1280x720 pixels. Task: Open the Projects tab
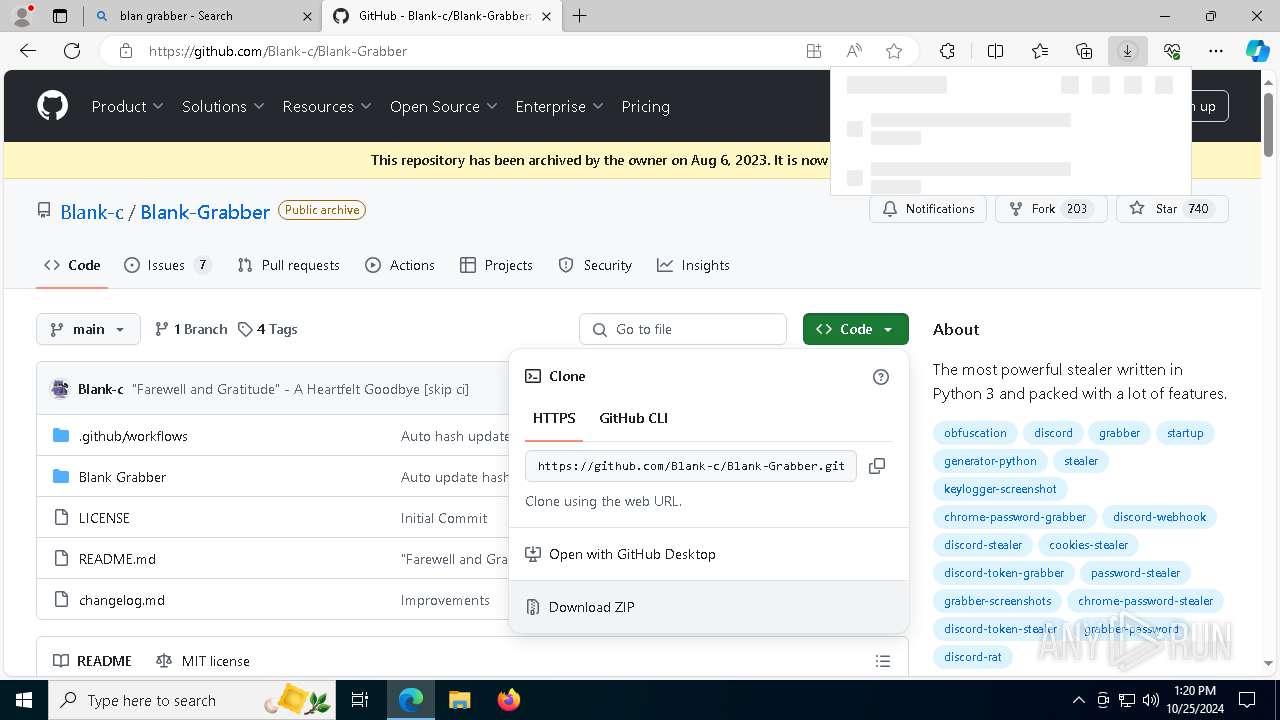coord(496,265)
